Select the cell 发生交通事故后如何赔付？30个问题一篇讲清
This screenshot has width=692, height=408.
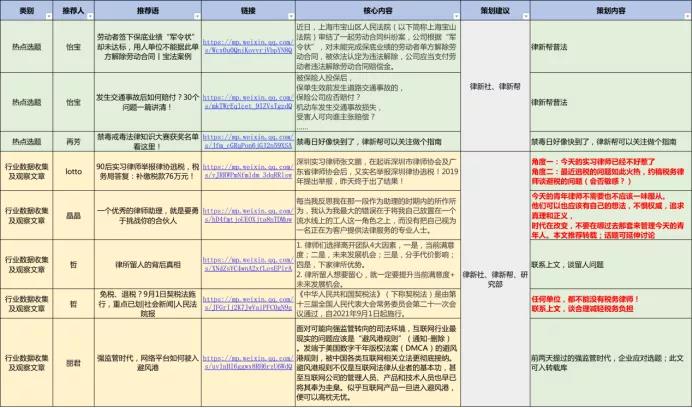148,102
